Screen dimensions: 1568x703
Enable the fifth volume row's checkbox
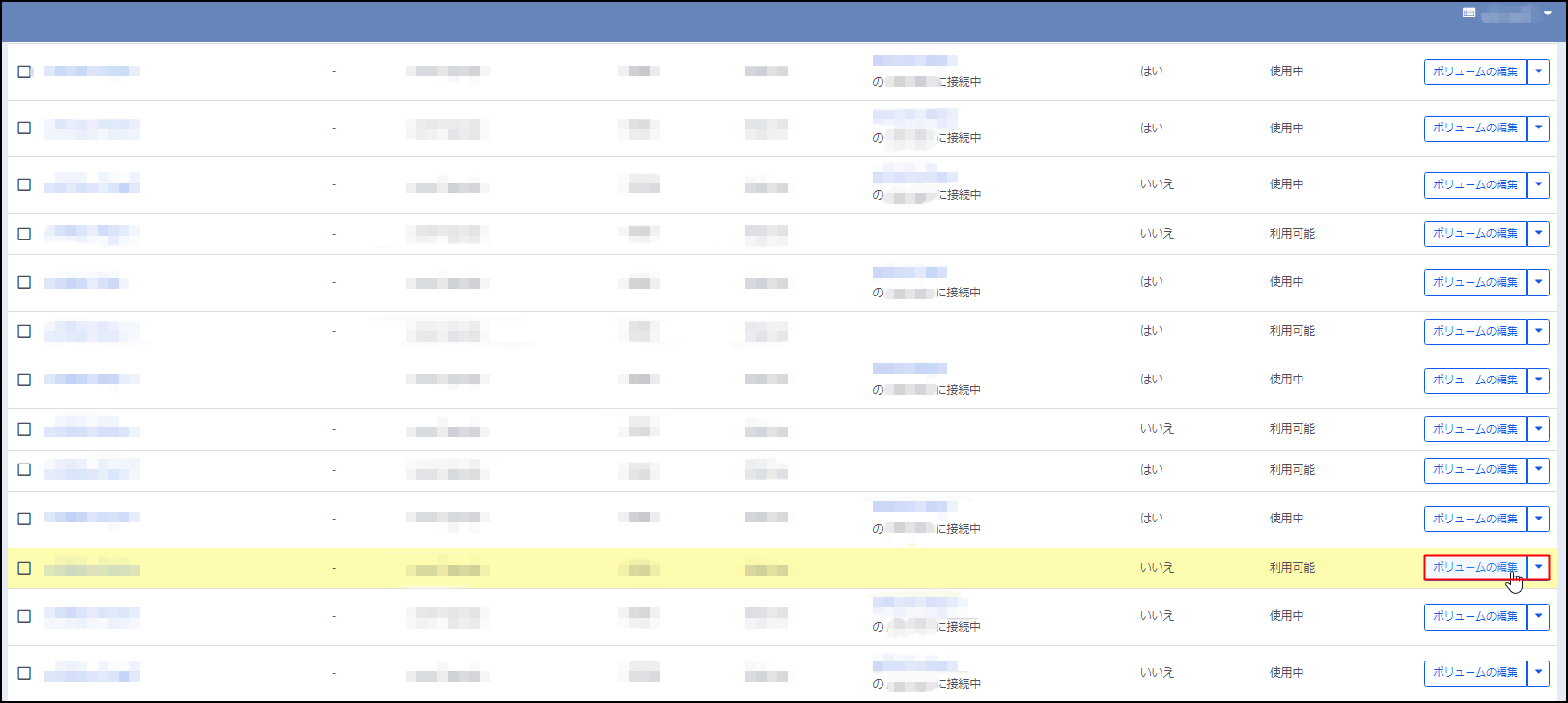point(24,282)
